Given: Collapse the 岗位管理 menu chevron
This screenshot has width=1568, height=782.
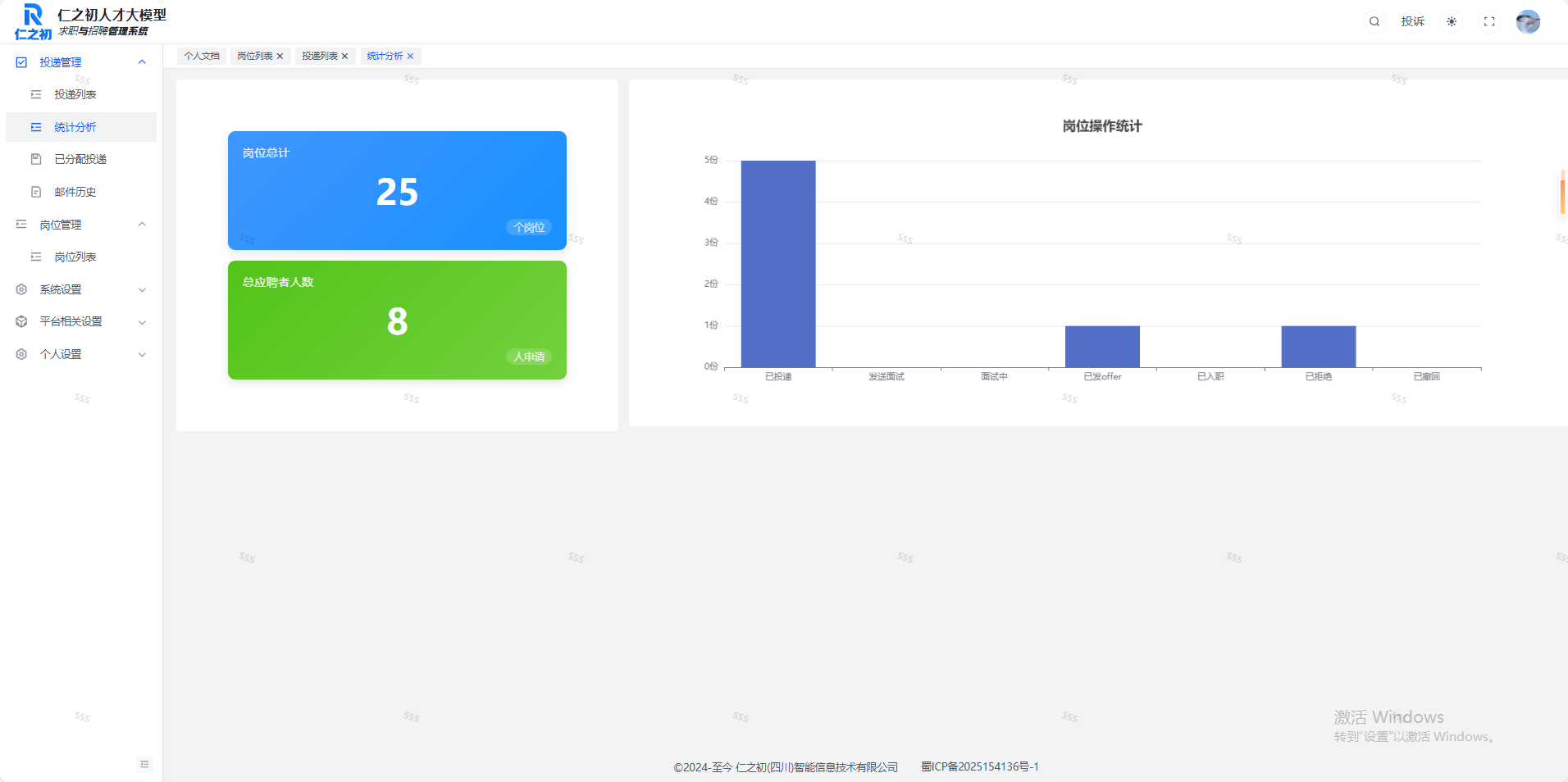Looking at the screenshot, I should tap(142, 225).
